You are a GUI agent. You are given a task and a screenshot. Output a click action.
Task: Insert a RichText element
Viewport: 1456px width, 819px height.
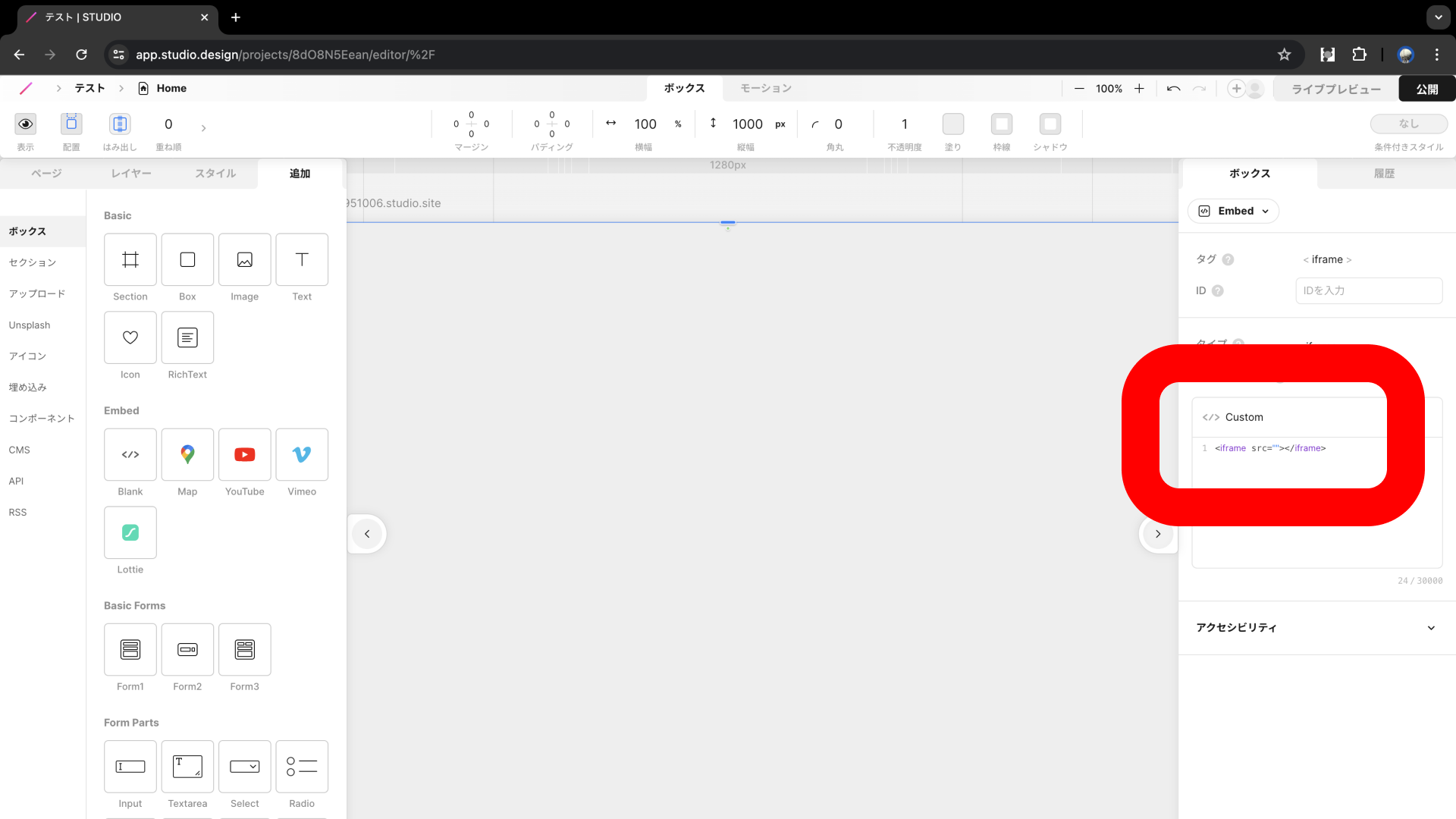(x=187, y=338)
